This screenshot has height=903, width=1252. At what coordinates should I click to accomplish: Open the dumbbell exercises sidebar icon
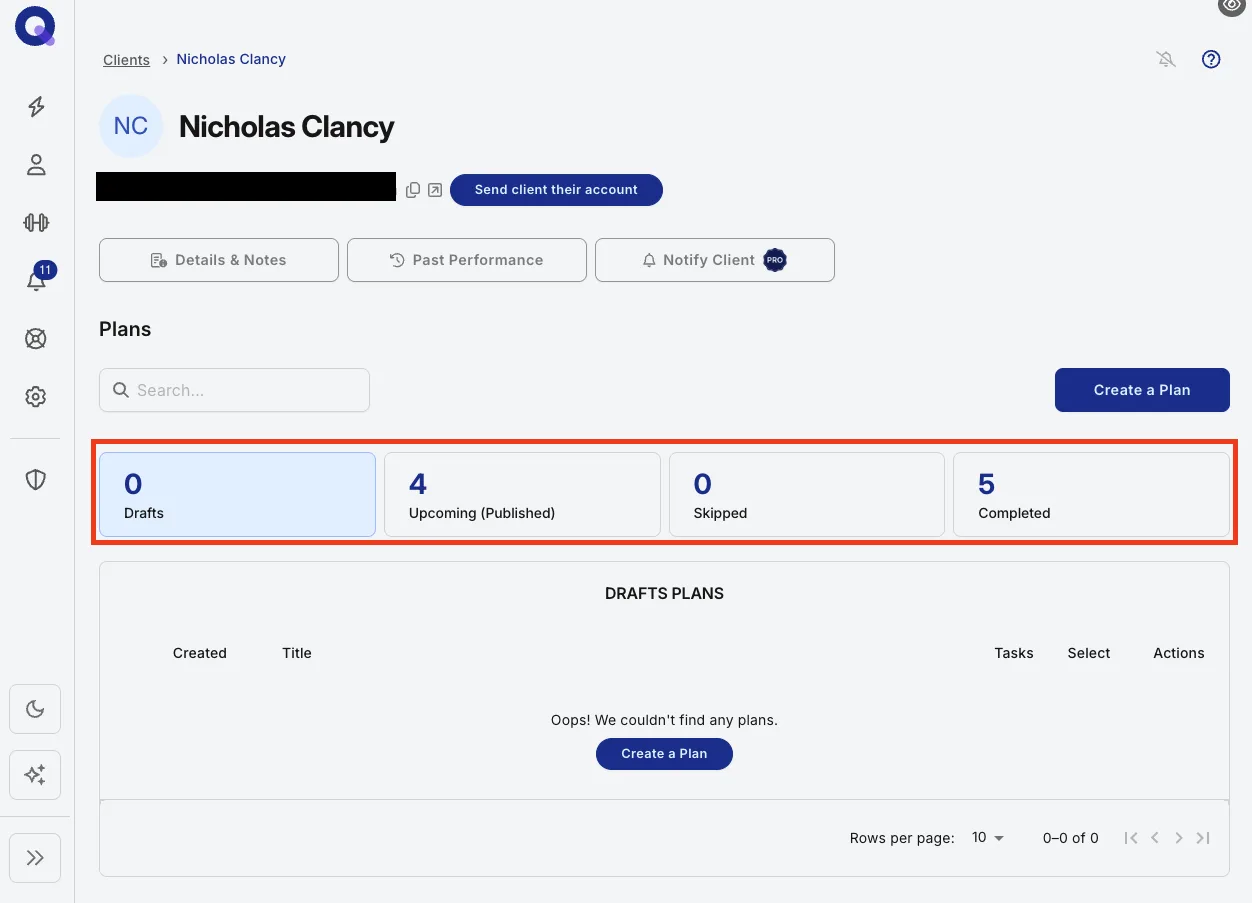(36, 223)
